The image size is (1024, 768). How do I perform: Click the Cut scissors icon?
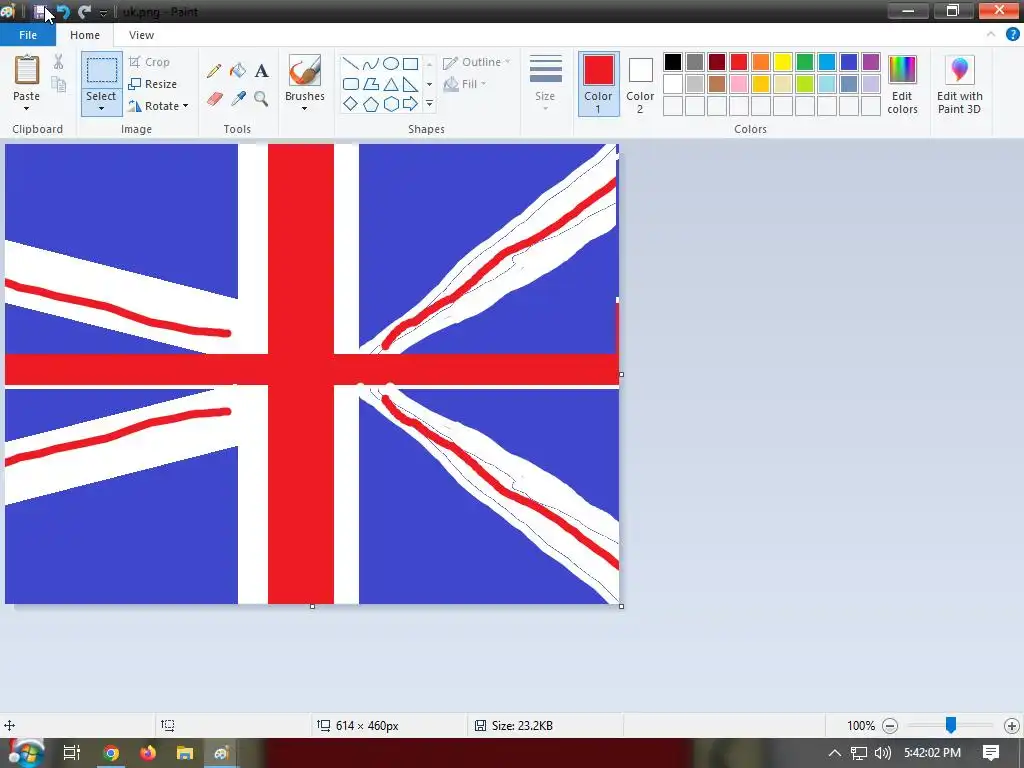(x=59, y=62)
